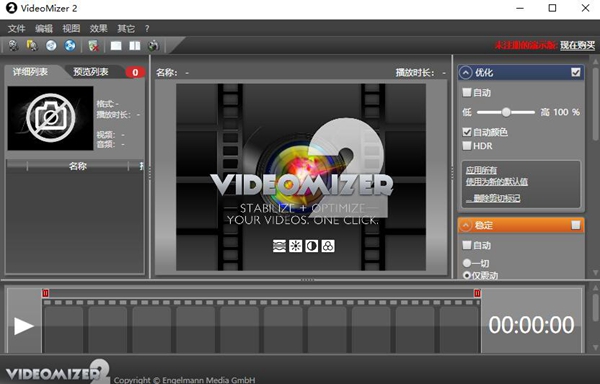Collapse the 稳定 panel with its chevron
The height and width of the screenshot is (384, 600).
click(465, 225)
